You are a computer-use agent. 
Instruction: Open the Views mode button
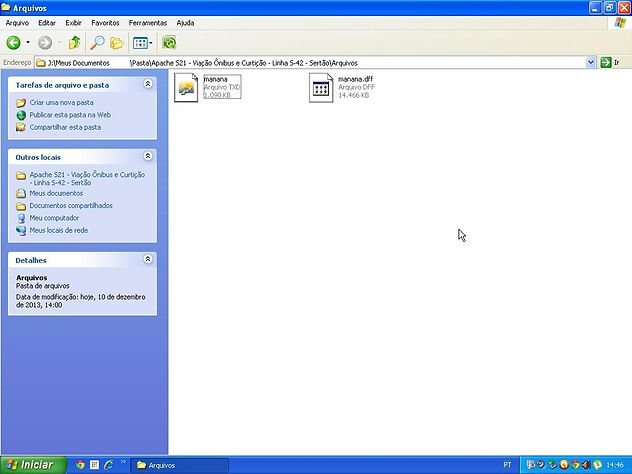point(143,43)
